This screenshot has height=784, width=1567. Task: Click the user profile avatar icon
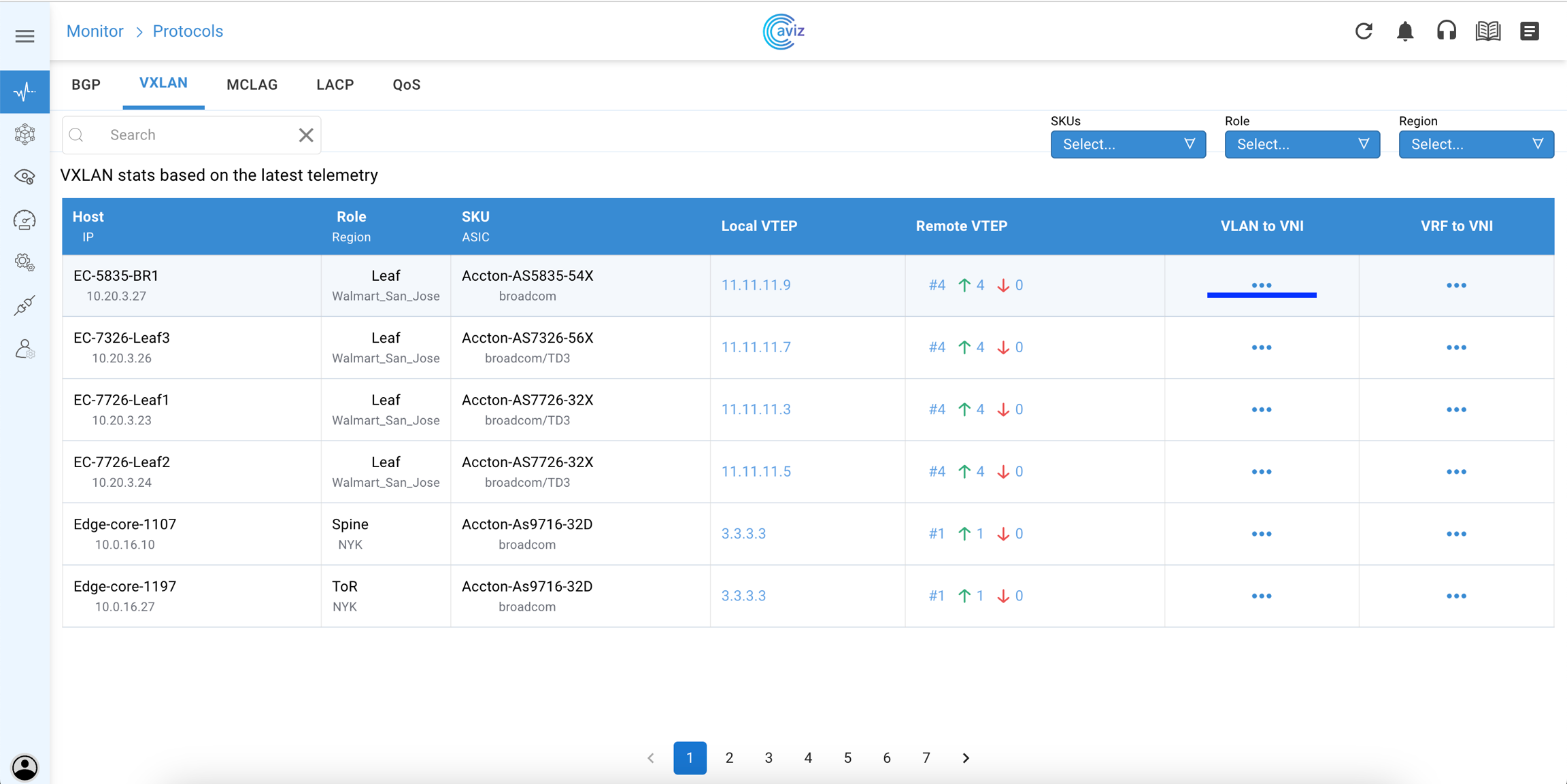24,768
